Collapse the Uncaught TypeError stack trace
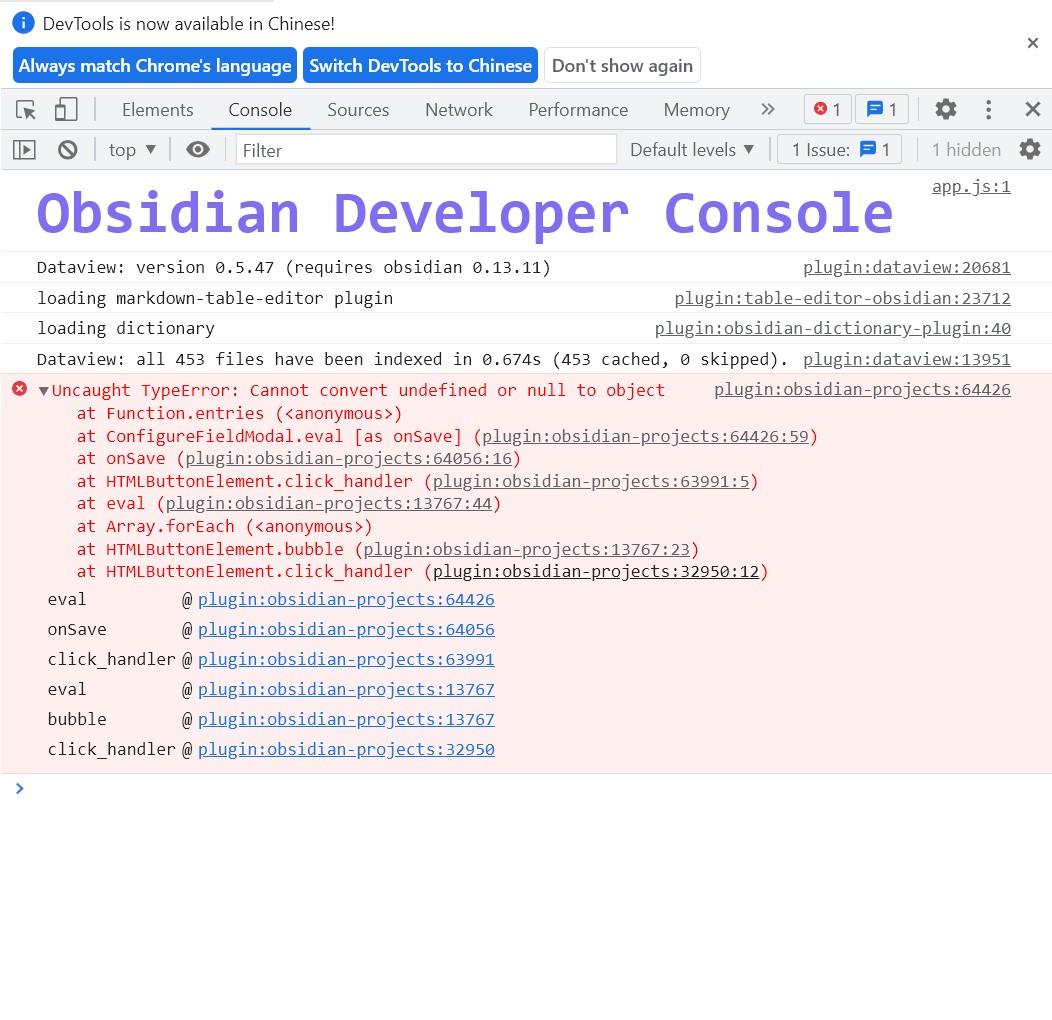Image resolution: width=1052 pixels, height=1020 pixels. coord(41,390)
